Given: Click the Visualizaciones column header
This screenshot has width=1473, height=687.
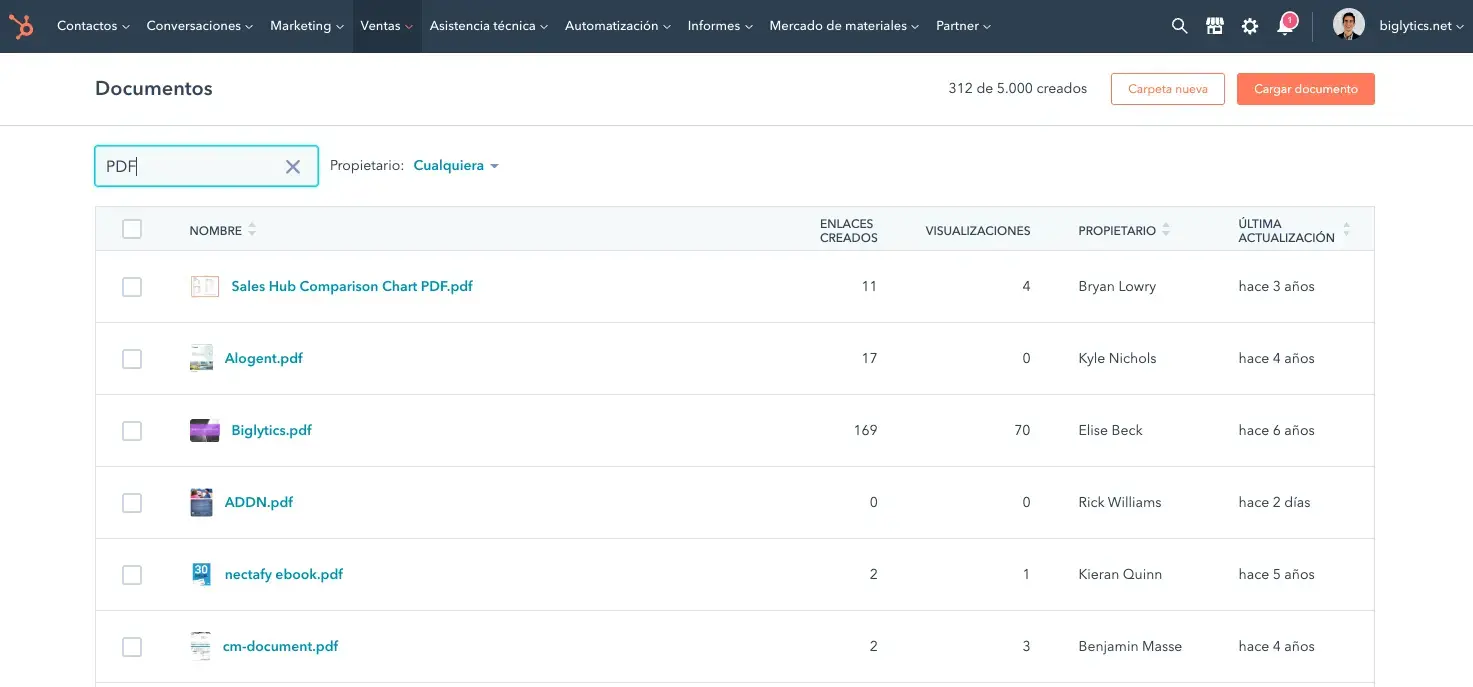Looking at the screenshot, I should coord(978,230).
